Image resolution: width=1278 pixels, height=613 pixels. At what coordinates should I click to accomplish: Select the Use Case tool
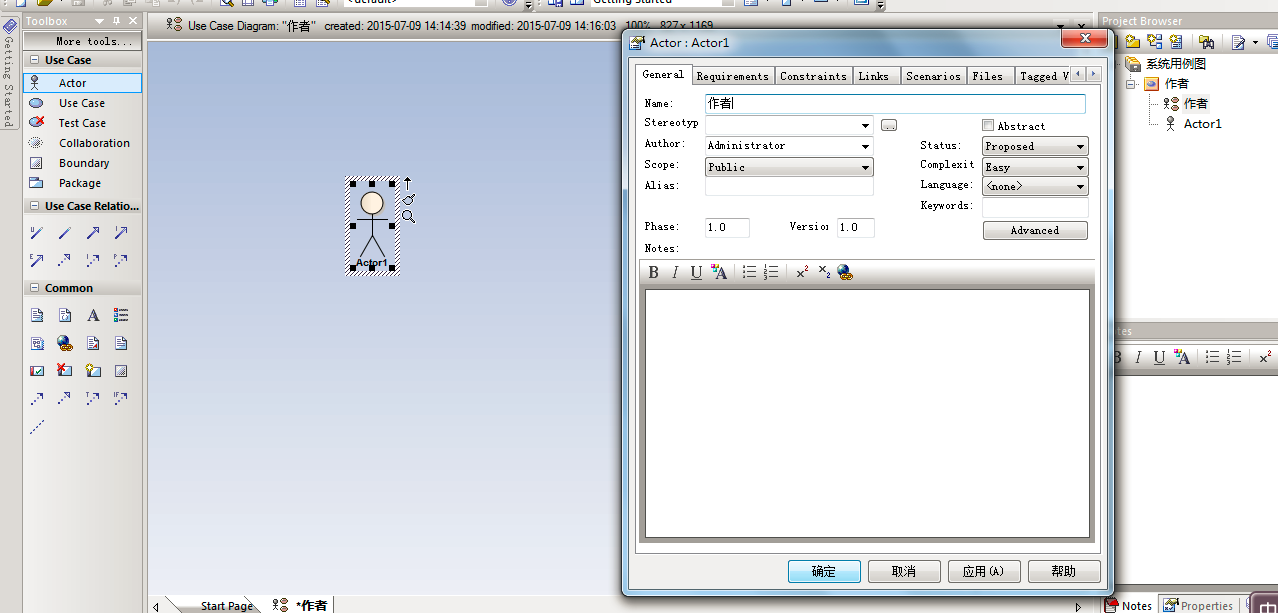[x=82, y=103]
